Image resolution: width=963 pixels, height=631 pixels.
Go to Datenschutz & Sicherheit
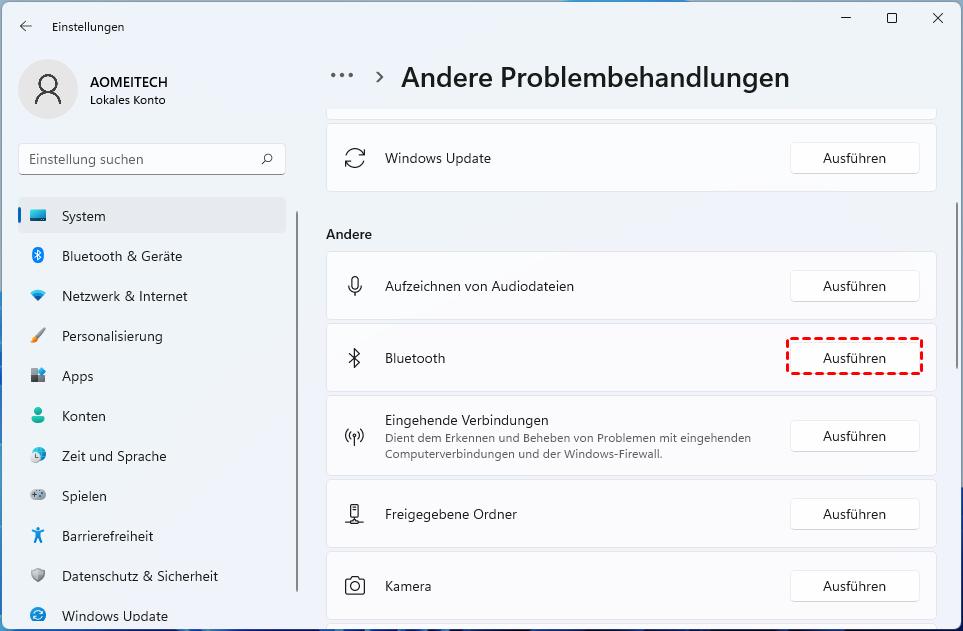click(x=152, y=575)
